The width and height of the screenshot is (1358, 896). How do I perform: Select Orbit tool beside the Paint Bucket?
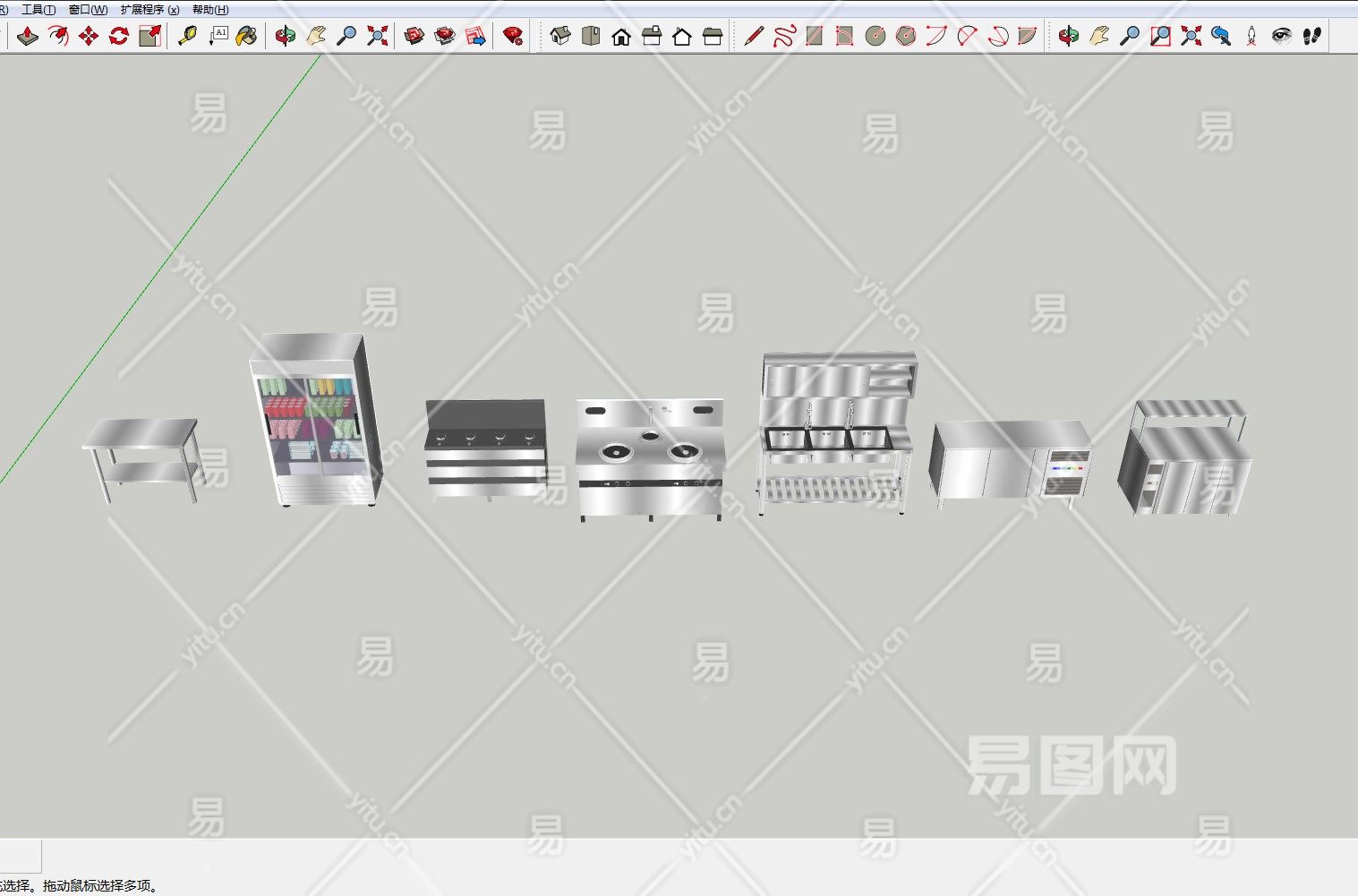pos(285,36)
